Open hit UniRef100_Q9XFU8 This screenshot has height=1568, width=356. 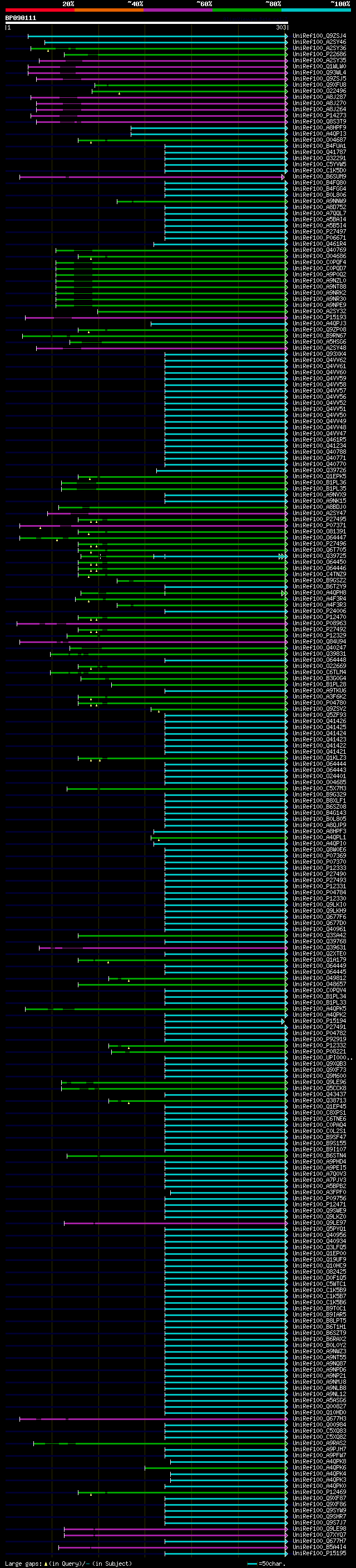(x=319, y=85)
